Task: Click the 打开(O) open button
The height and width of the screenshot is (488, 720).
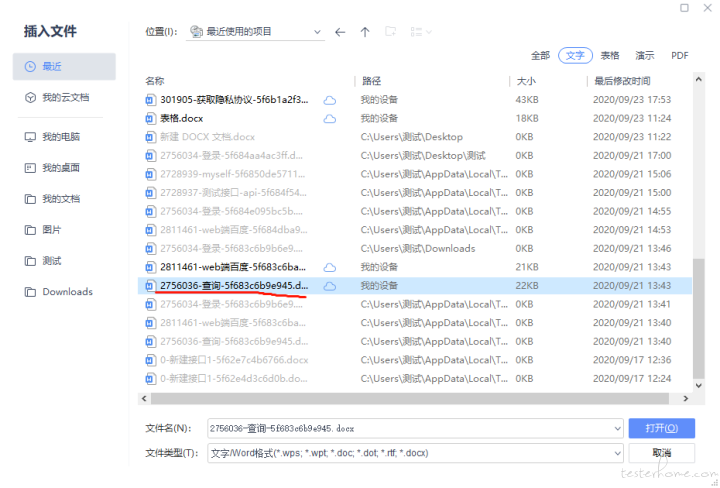Action: tap(662, 428)
